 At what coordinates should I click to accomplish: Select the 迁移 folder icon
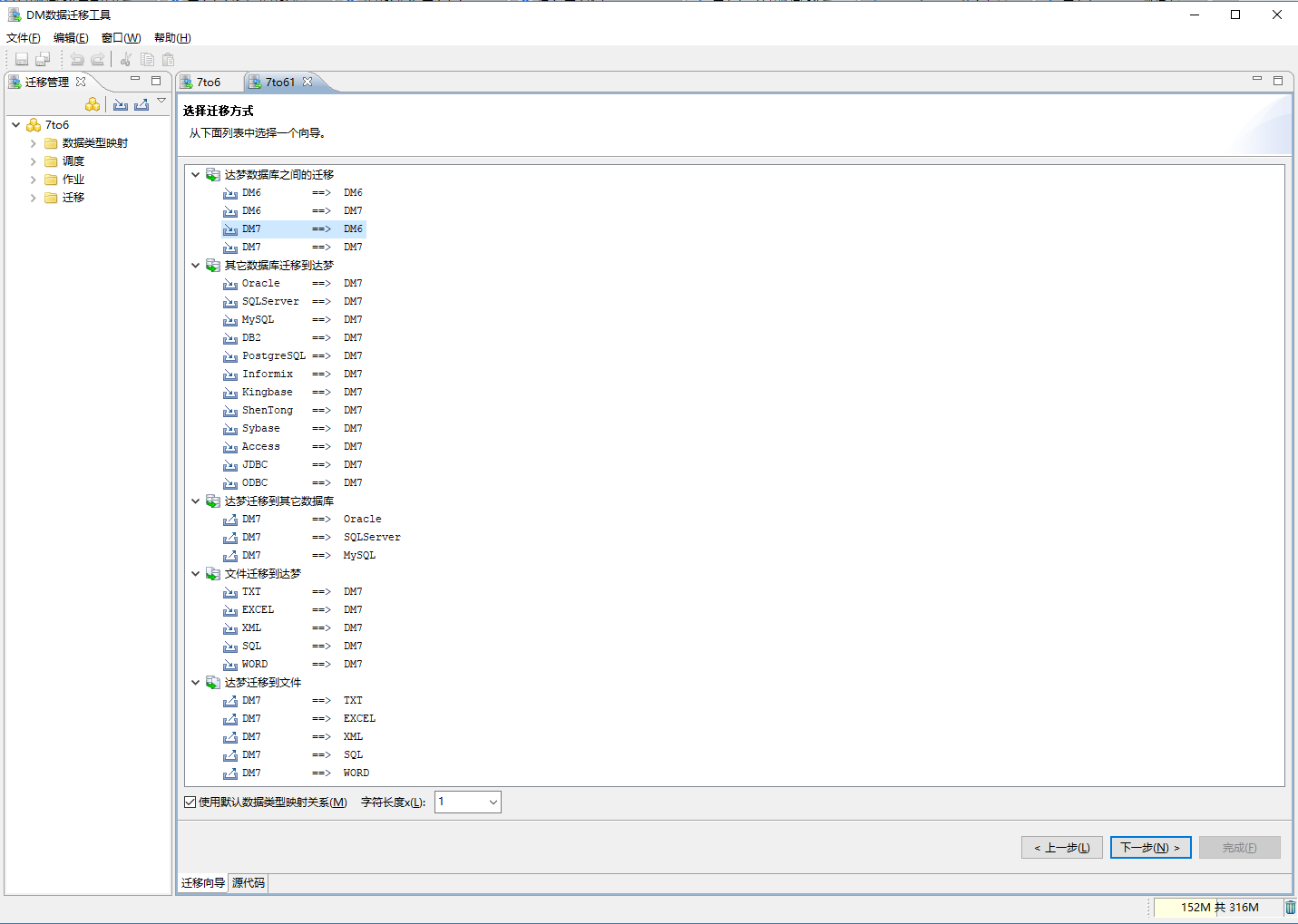coord(52,198)
